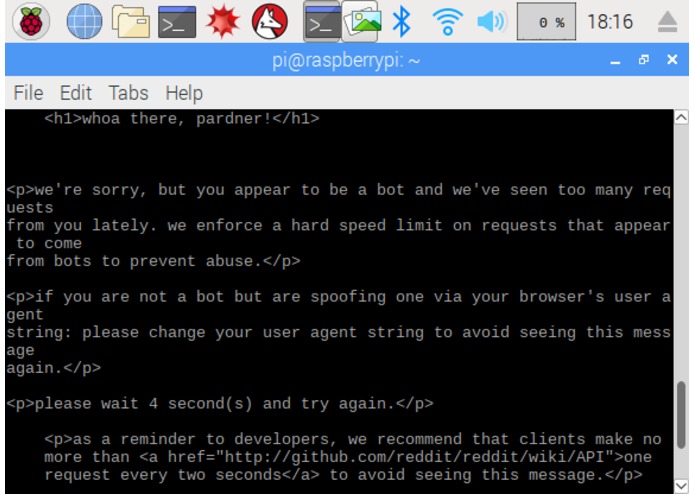Click the CPU usage monitor showing 0 %
This screenshot has width=695, height=494.
tap(546, 21)
